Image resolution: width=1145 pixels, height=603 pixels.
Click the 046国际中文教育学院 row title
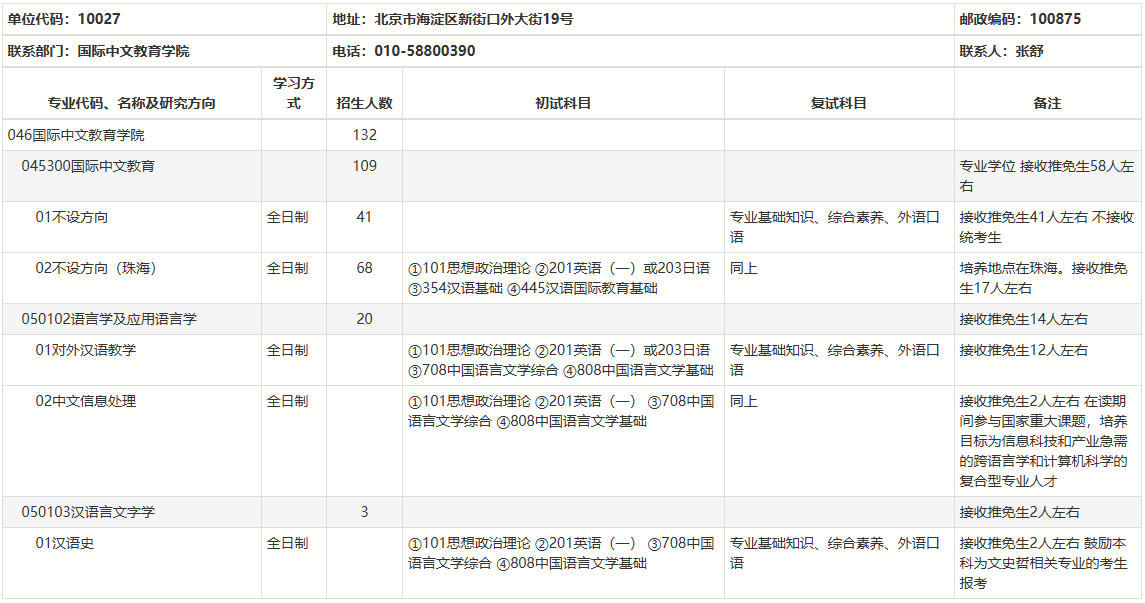[x=76, y=135]
